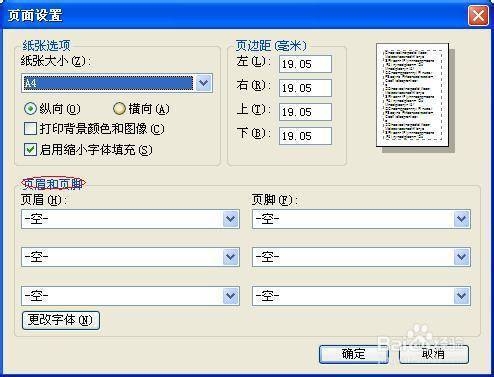This screenshot has width=494, height=377.
Task: Click the 更改字体 change font button
Action: click(x=61, y=320)
